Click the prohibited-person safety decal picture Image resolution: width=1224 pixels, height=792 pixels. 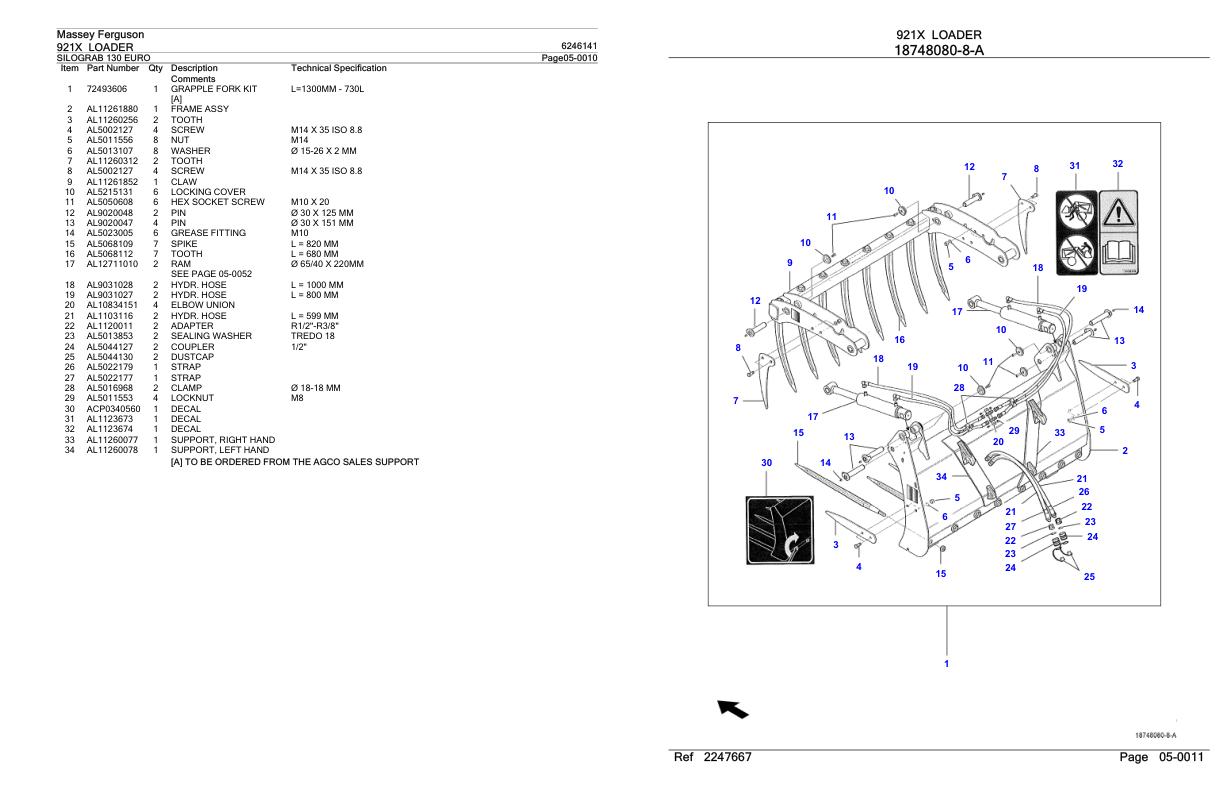click(x=1076, y=210)
